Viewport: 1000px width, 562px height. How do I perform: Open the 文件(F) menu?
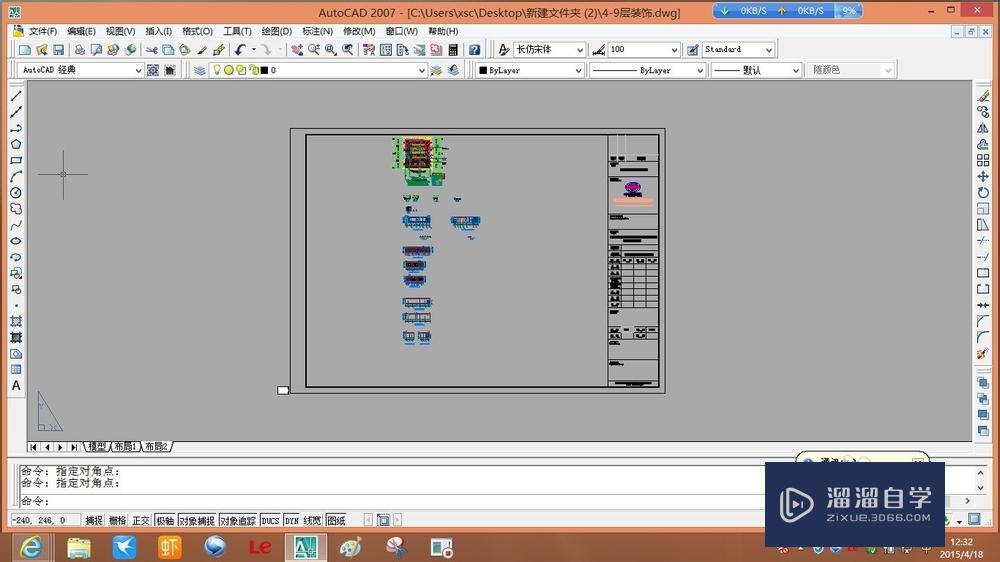tap(43, 31)
